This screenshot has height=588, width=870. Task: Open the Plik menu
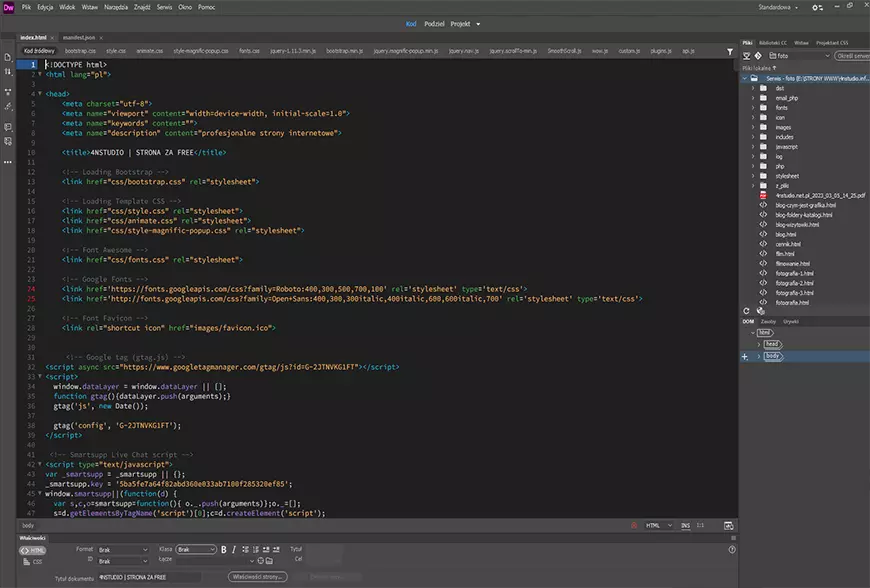(x=26, y=7)
